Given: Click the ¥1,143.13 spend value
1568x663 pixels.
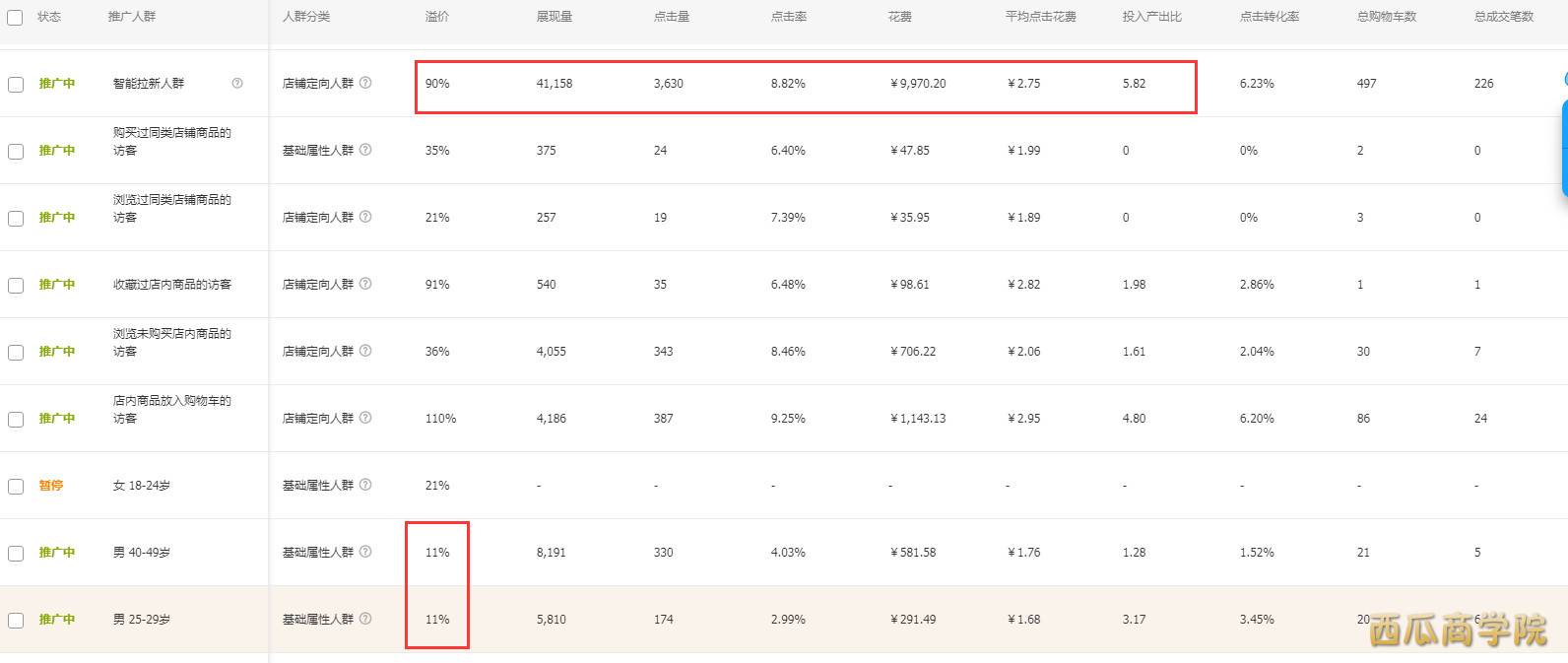Looking at the screenshot, I should pos(918,419).
